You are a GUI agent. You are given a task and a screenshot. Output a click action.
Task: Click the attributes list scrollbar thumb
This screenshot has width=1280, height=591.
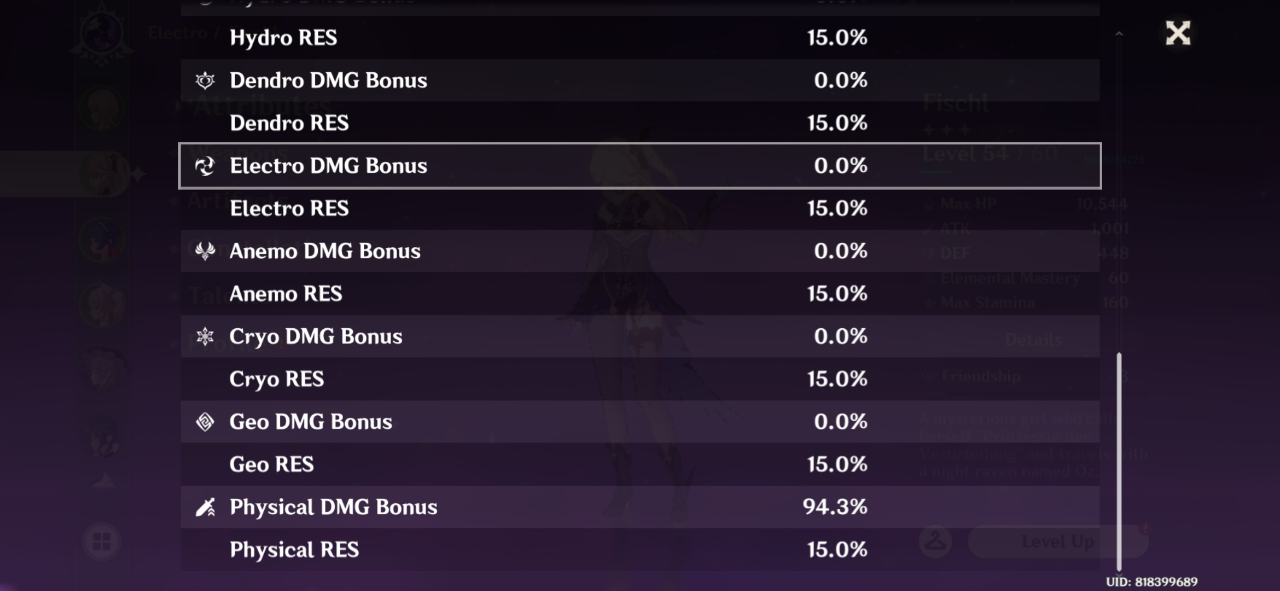click(x=1119, y=460)
